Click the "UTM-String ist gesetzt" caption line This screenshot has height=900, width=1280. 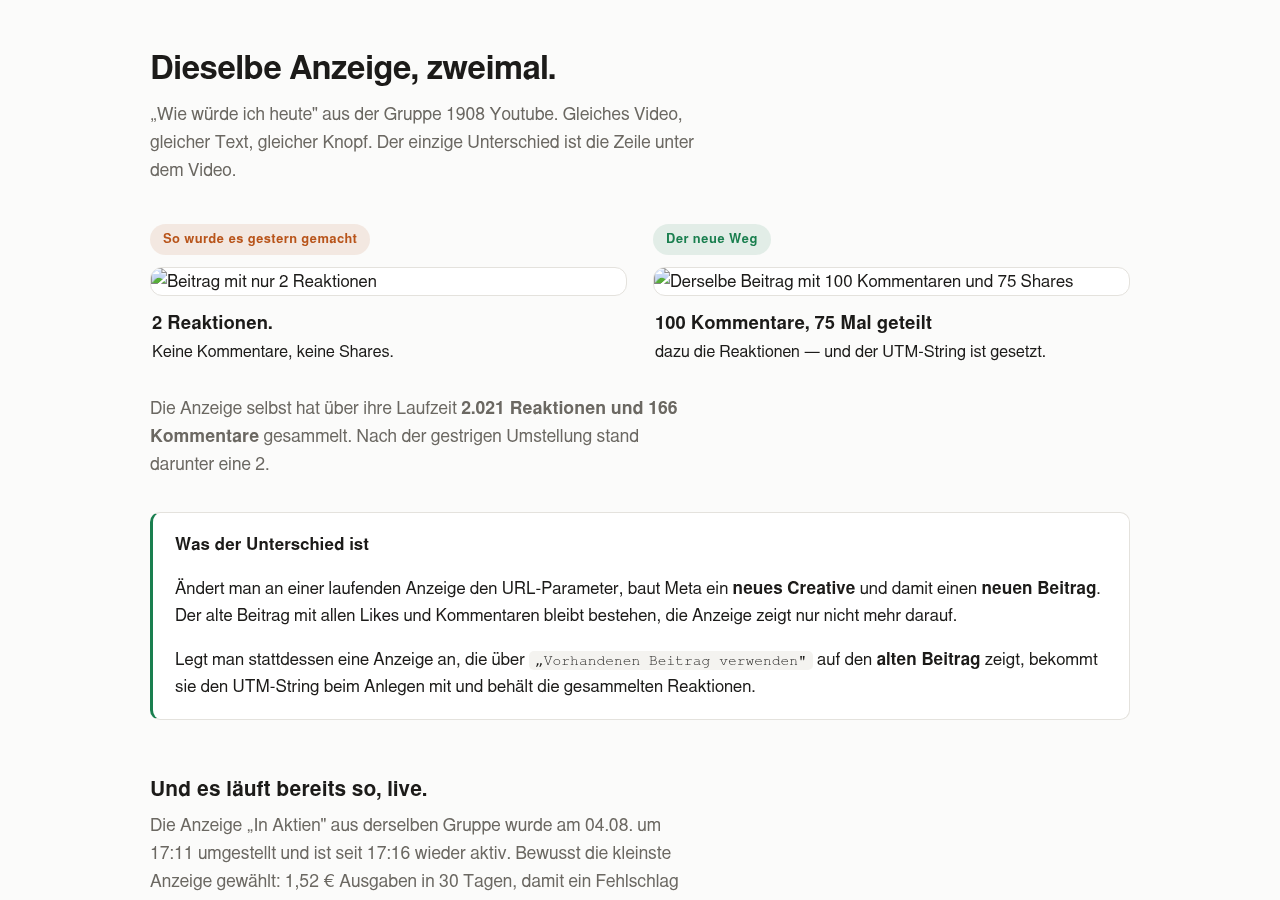(850, 352)
